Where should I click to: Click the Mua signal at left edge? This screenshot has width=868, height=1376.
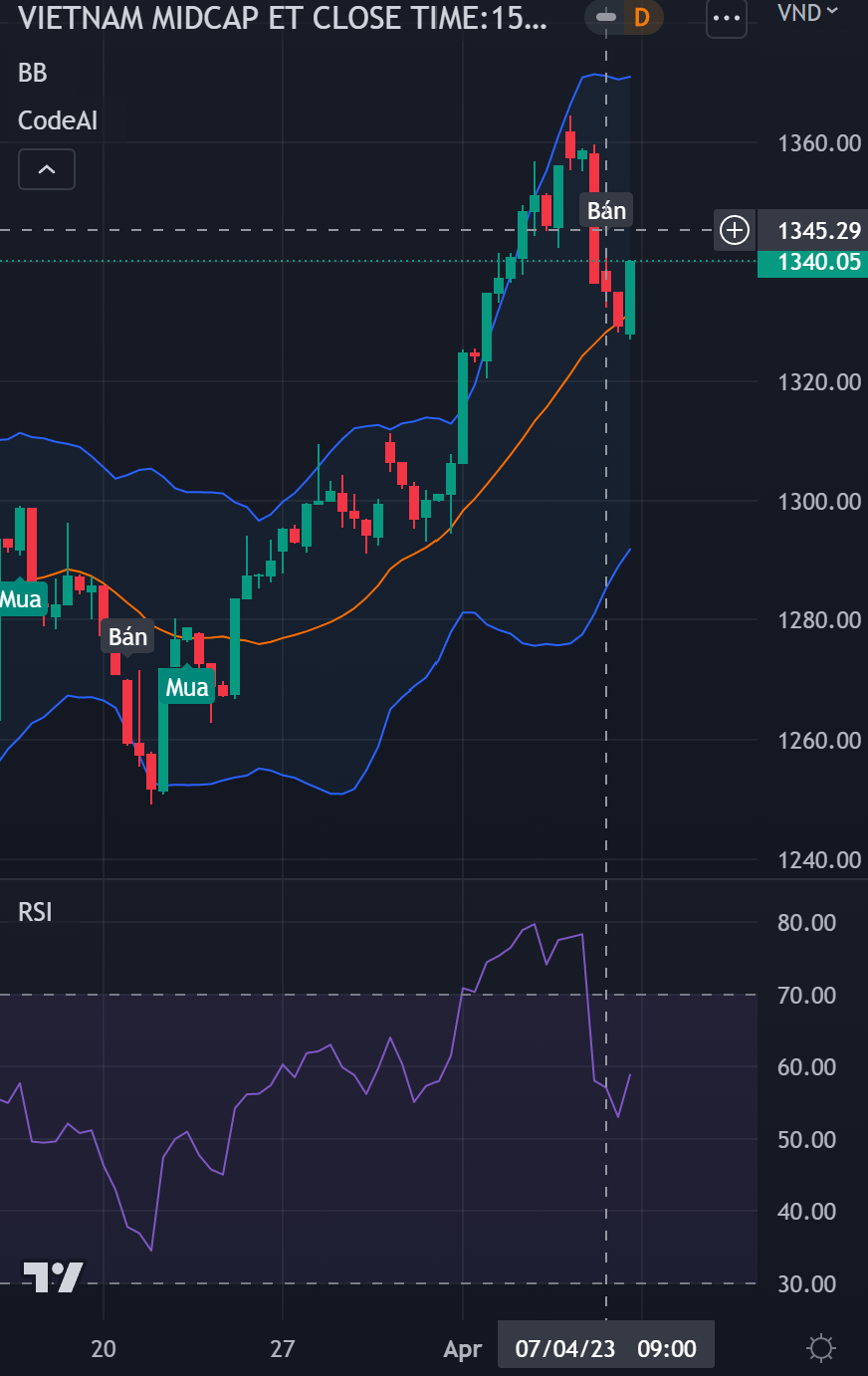(x=22, y=598)
